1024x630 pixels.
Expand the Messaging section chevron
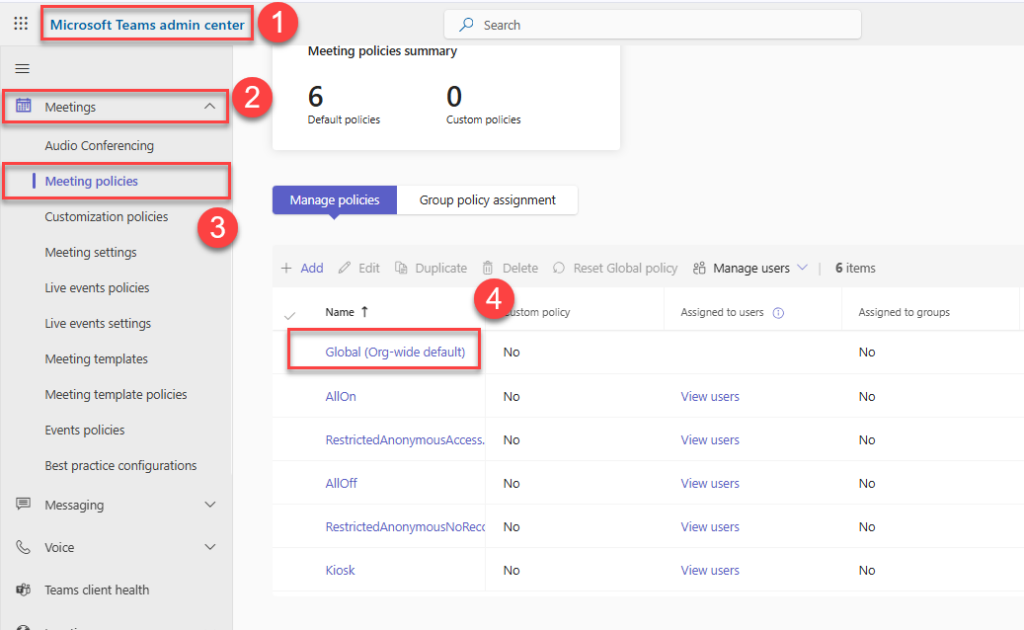tap(210, 505)
